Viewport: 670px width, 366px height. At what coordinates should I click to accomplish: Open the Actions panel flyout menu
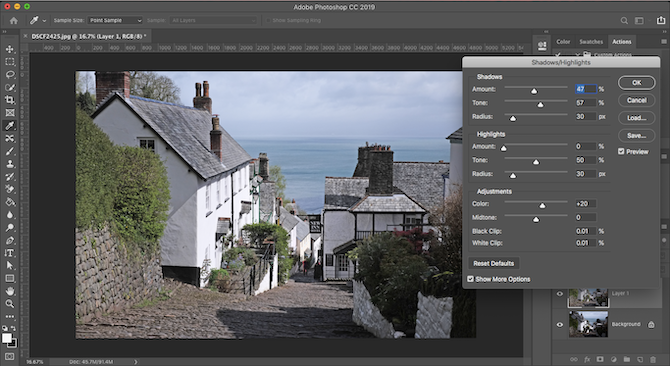pyautogui.click(x=664, y=42)
